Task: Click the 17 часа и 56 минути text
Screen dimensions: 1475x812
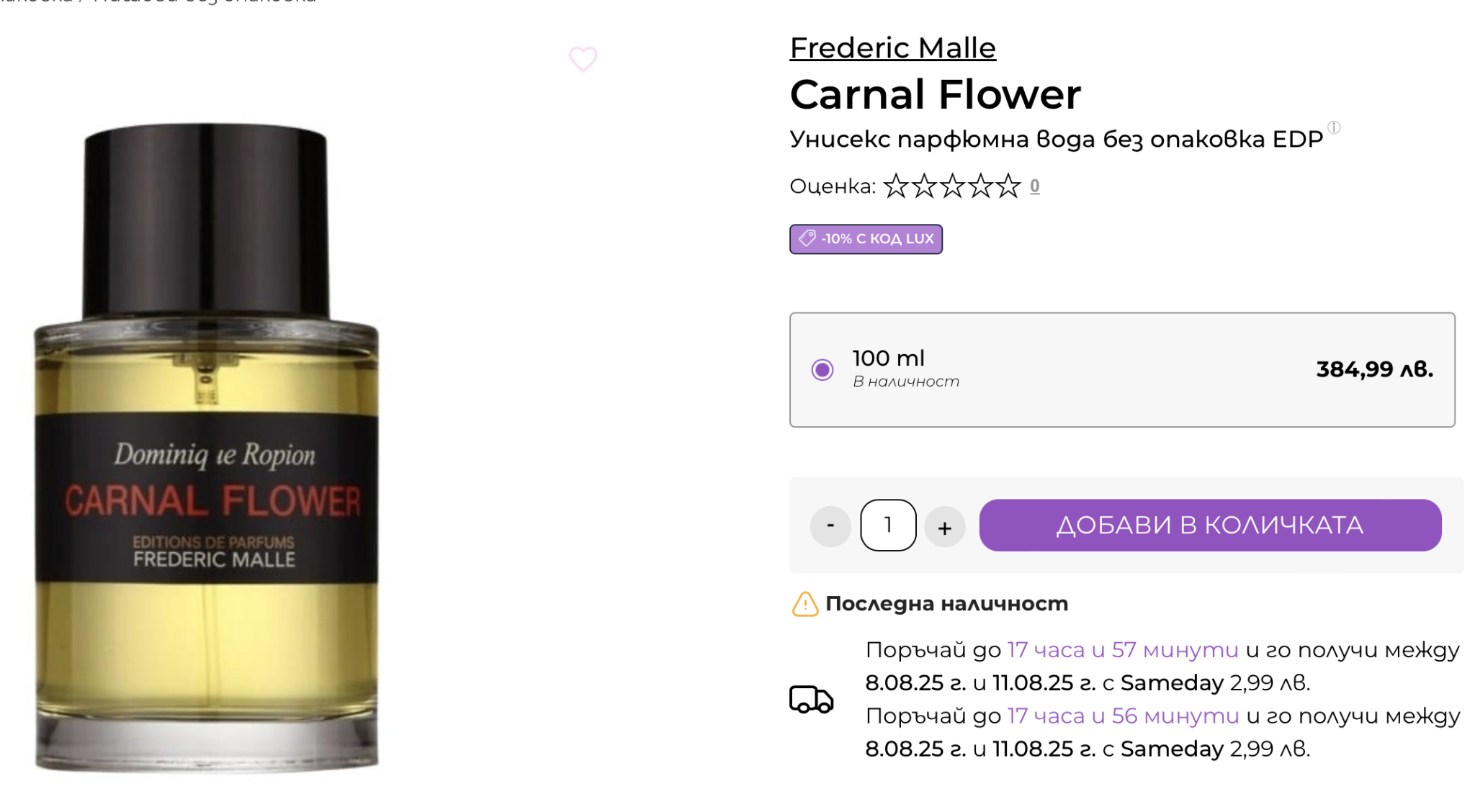Action: 1123,716
